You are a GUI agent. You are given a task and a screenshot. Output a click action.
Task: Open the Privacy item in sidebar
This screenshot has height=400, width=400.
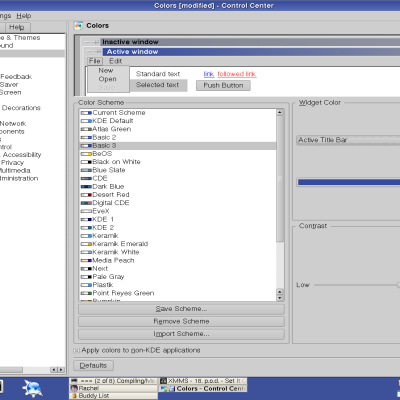coord(12,163)
